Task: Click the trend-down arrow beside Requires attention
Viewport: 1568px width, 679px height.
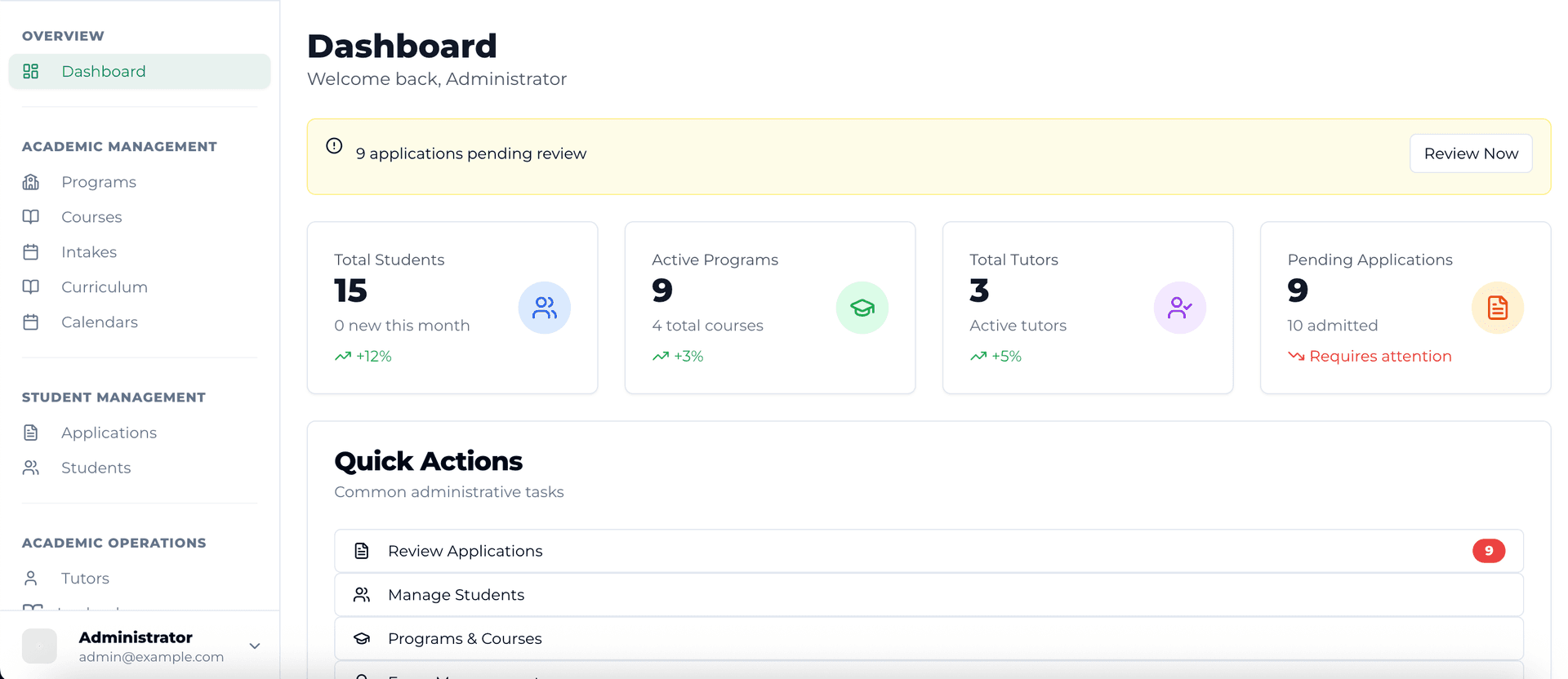Action: click(1296, 357)
